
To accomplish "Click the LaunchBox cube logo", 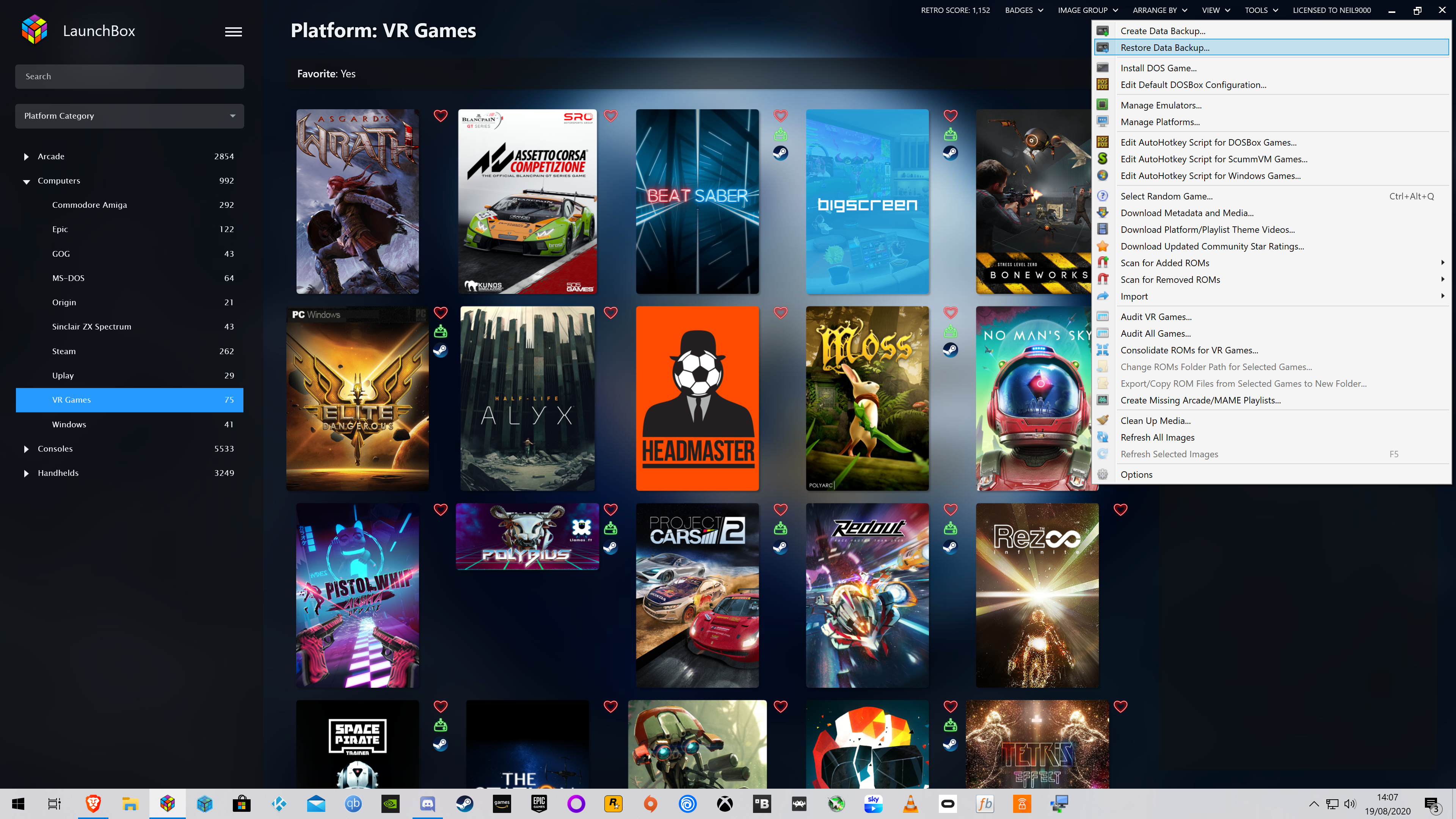I will pos(34,30).
